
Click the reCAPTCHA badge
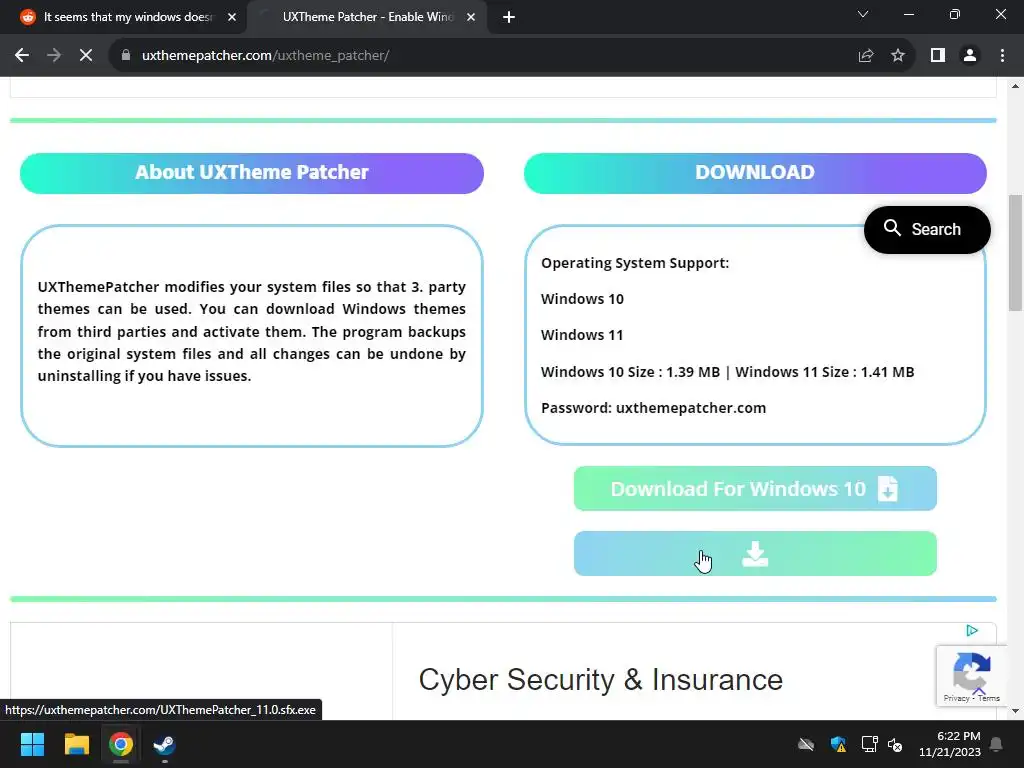pos(972,676)
